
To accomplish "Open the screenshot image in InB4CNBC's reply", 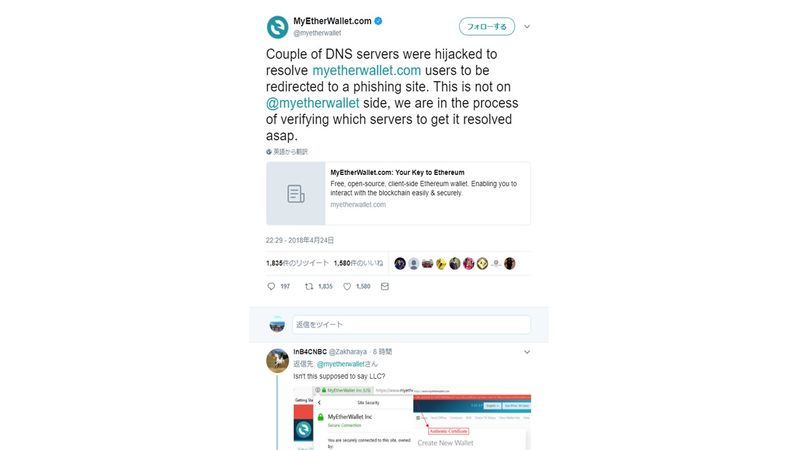I will coord(412,418).
